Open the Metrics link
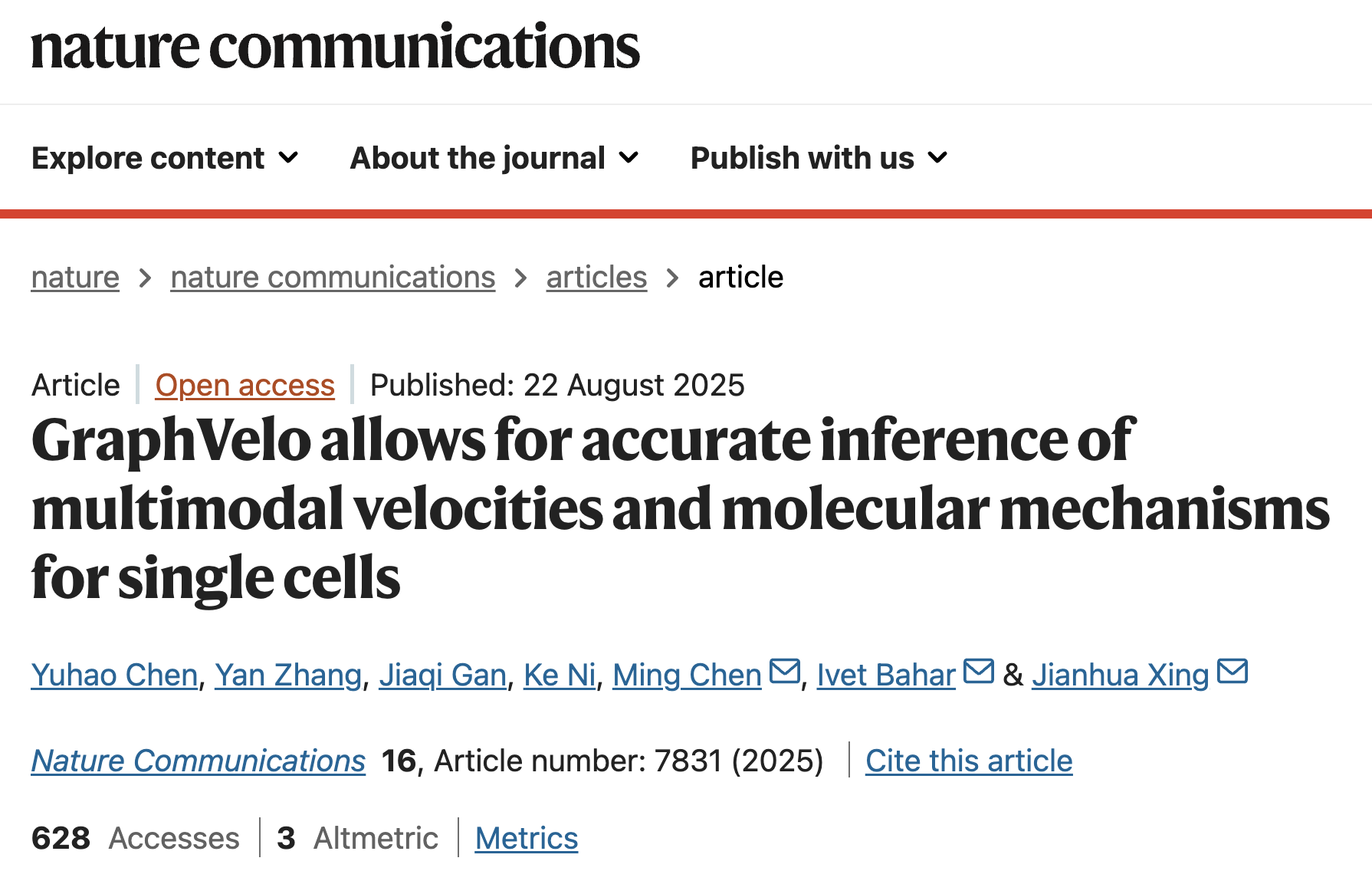1372x871 pixels. click(527, 838)
